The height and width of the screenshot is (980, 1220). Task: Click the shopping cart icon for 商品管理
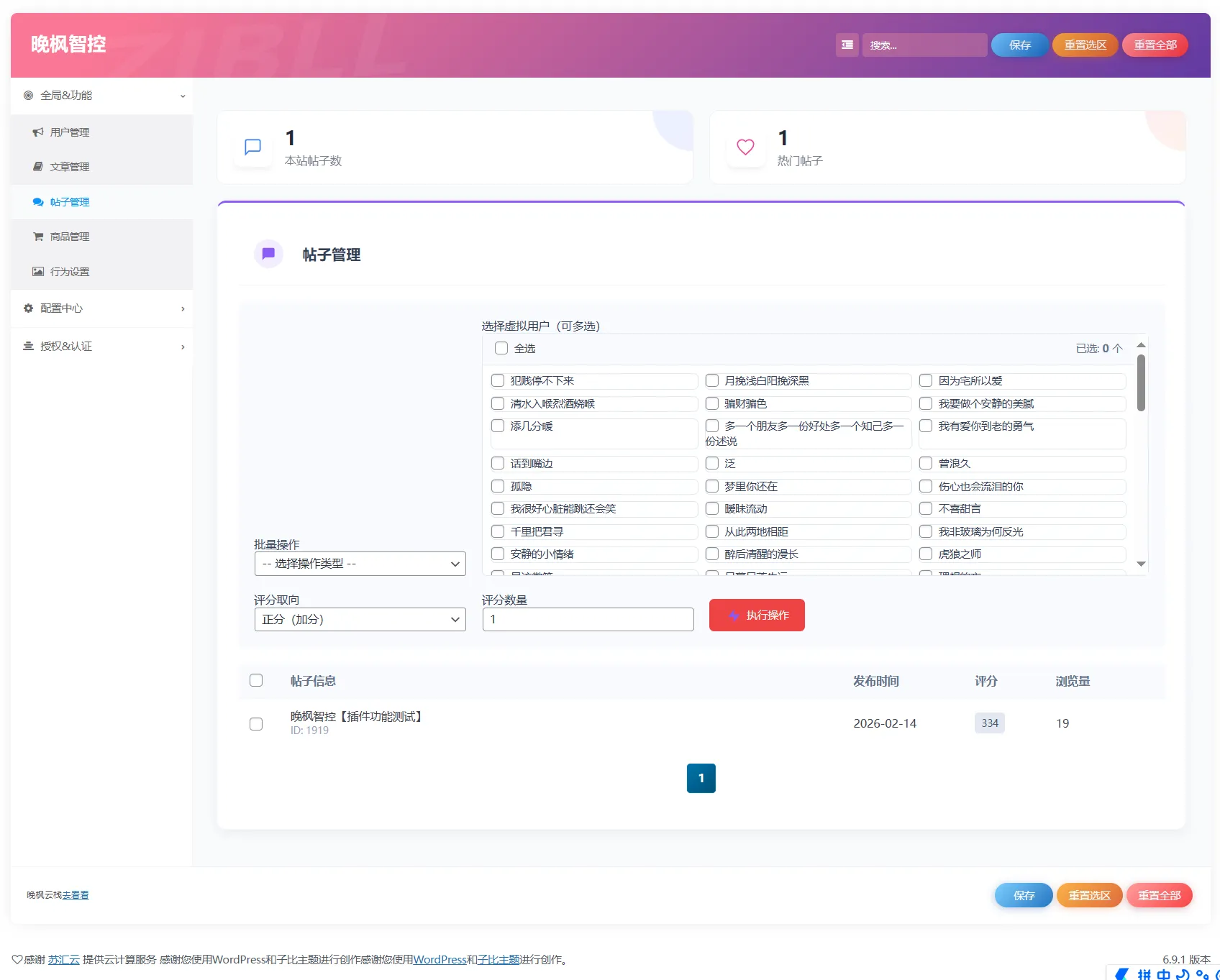tap(38, 237)
